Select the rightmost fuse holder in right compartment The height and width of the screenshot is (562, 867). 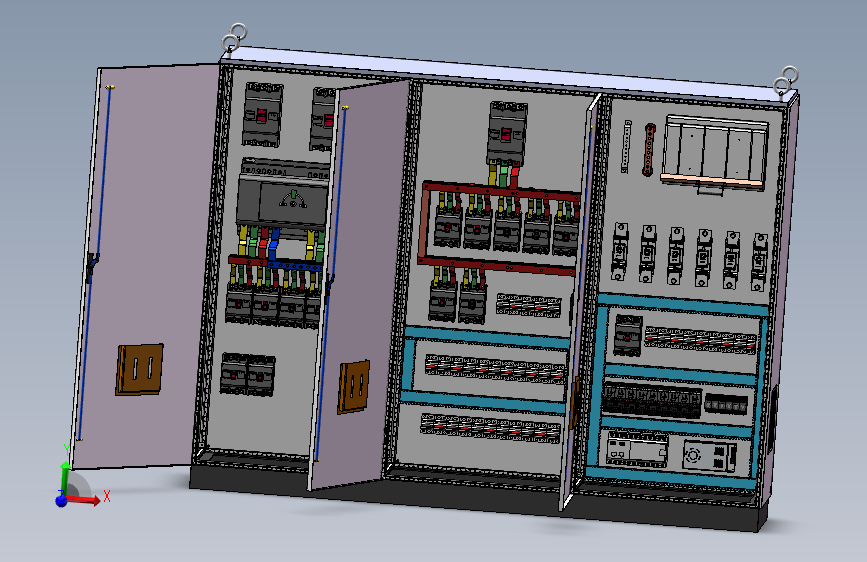coord(759,262)
